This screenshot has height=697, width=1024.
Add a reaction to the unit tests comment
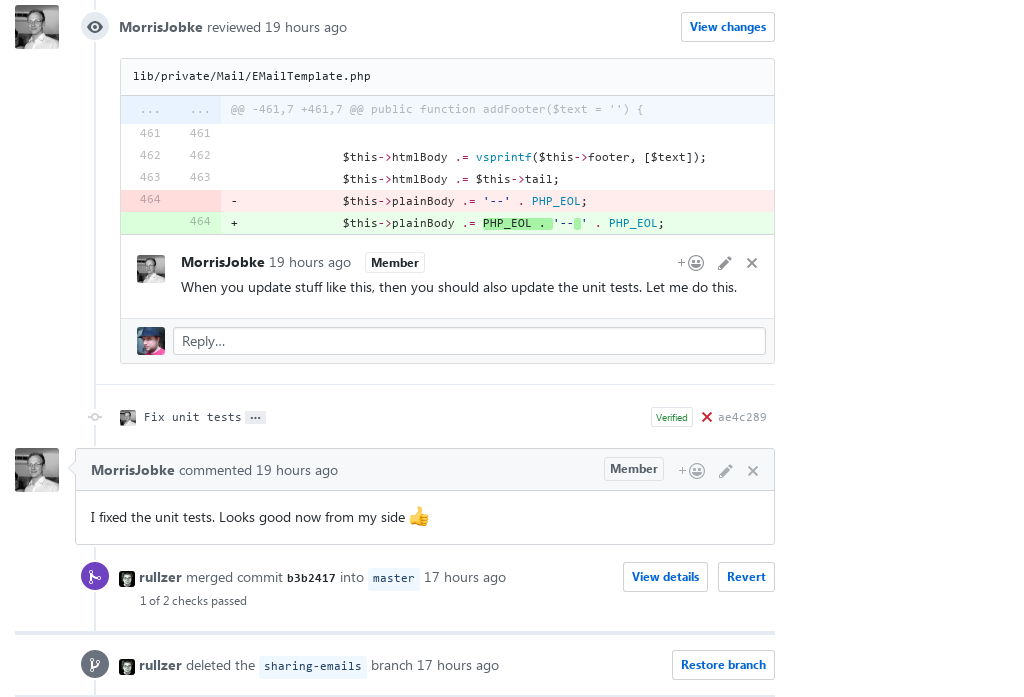click(691, 471)
